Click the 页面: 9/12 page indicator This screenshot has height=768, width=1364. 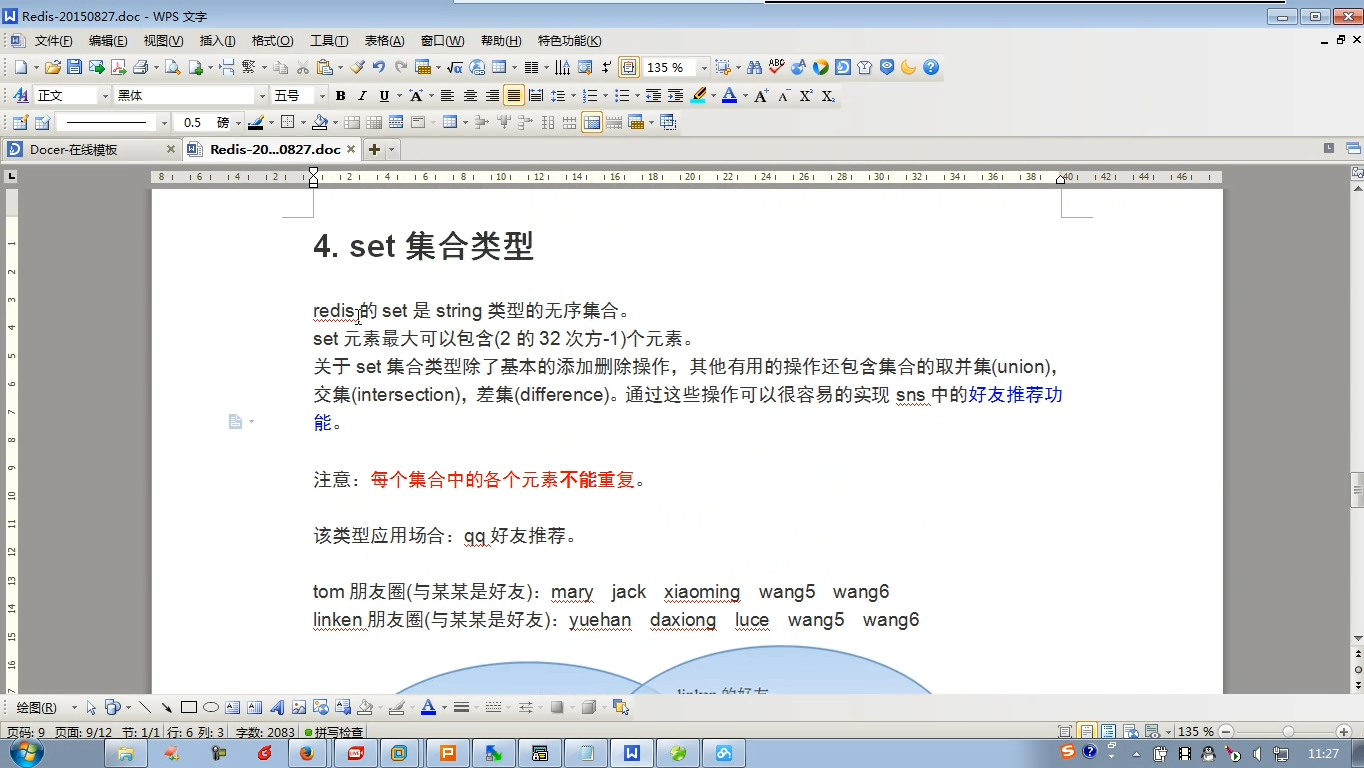pyautogui.click(x=82, y=733)
